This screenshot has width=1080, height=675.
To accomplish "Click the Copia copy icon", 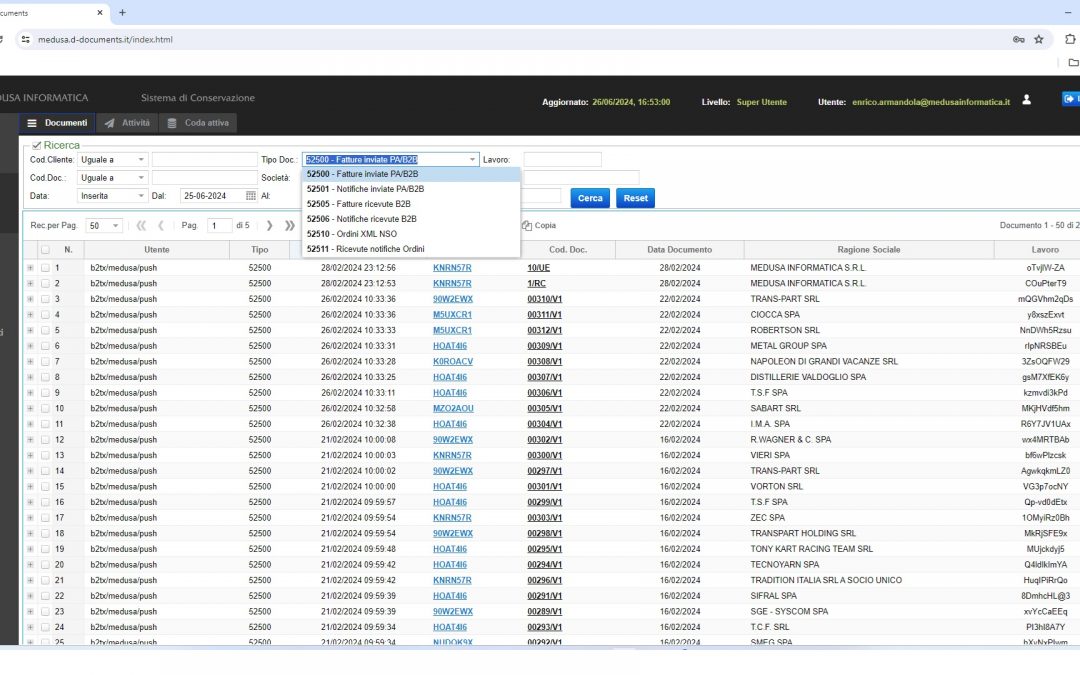I will coord(527,225).
